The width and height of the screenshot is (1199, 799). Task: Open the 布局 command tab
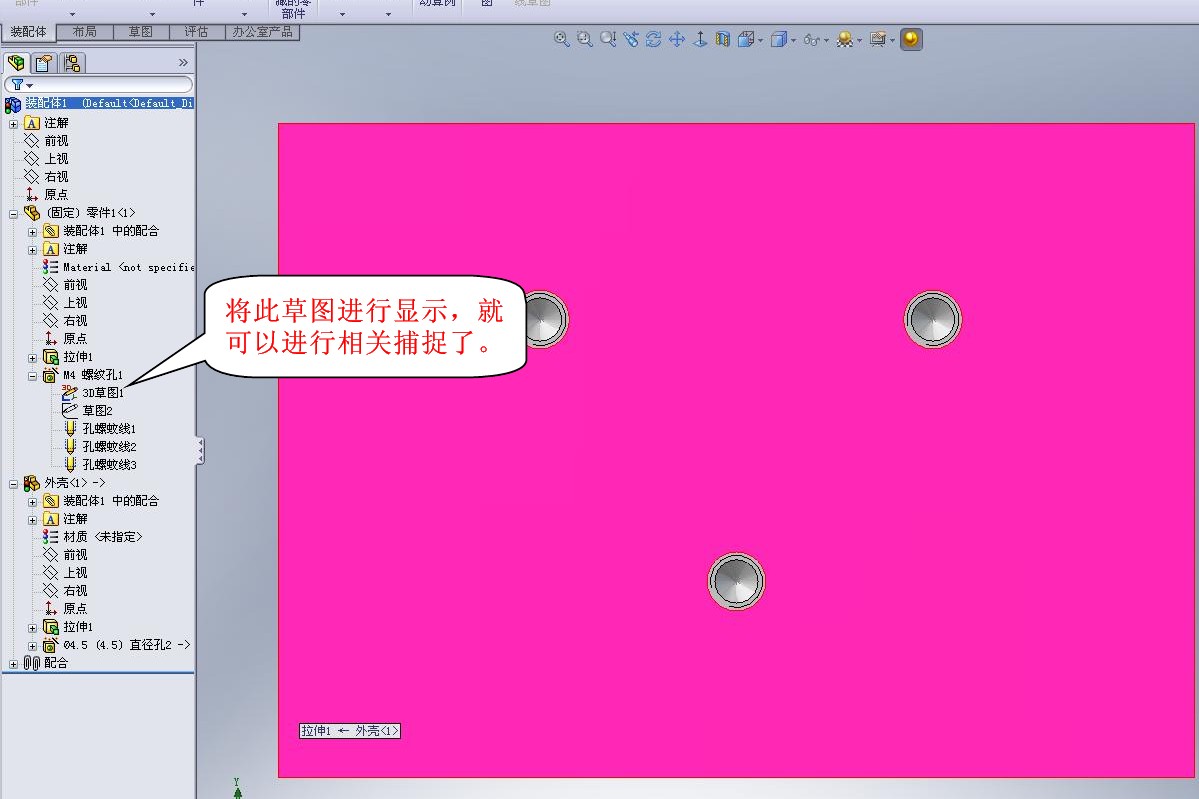click(x=85, y=32)
